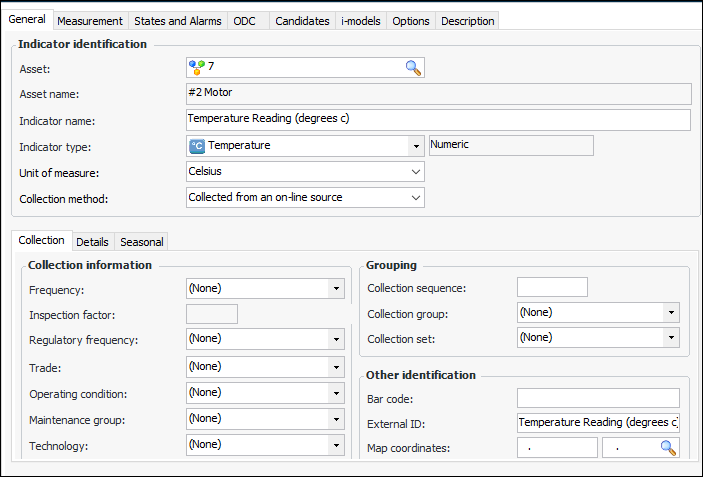Viewport: 703px width, 477px height.
Task: Switch to the Measurement tab
Action: click(x=90, y=21)
